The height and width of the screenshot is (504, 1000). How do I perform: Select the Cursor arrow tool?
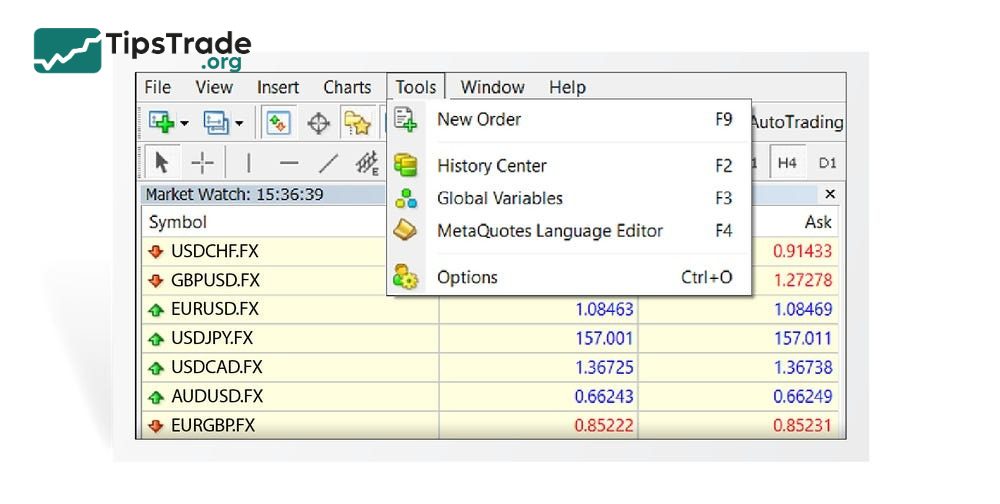tap(162, 162)
